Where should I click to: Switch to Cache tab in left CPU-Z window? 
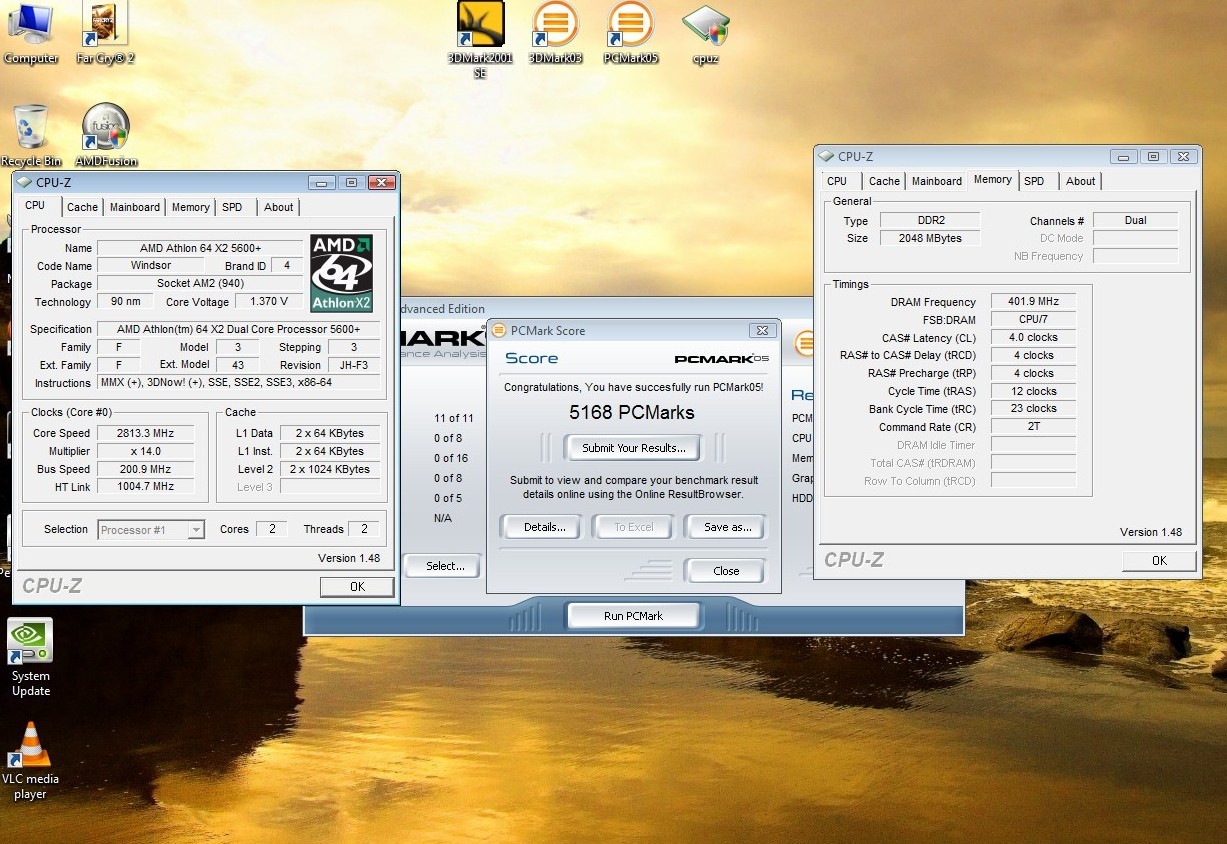(82, 207)
